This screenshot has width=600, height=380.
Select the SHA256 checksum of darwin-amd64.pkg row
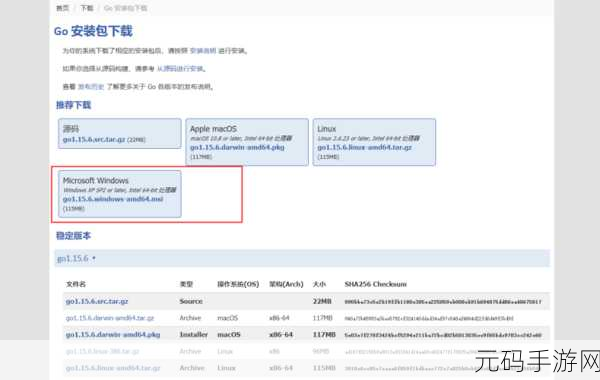(443, 335)
